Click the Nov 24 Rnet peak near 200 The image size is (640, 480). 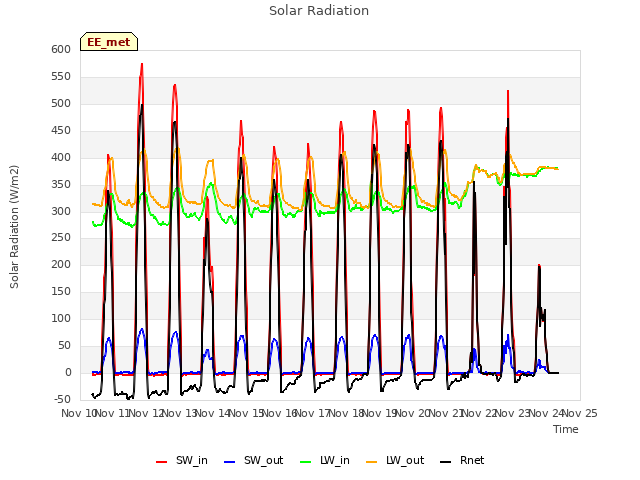(539, 266)
